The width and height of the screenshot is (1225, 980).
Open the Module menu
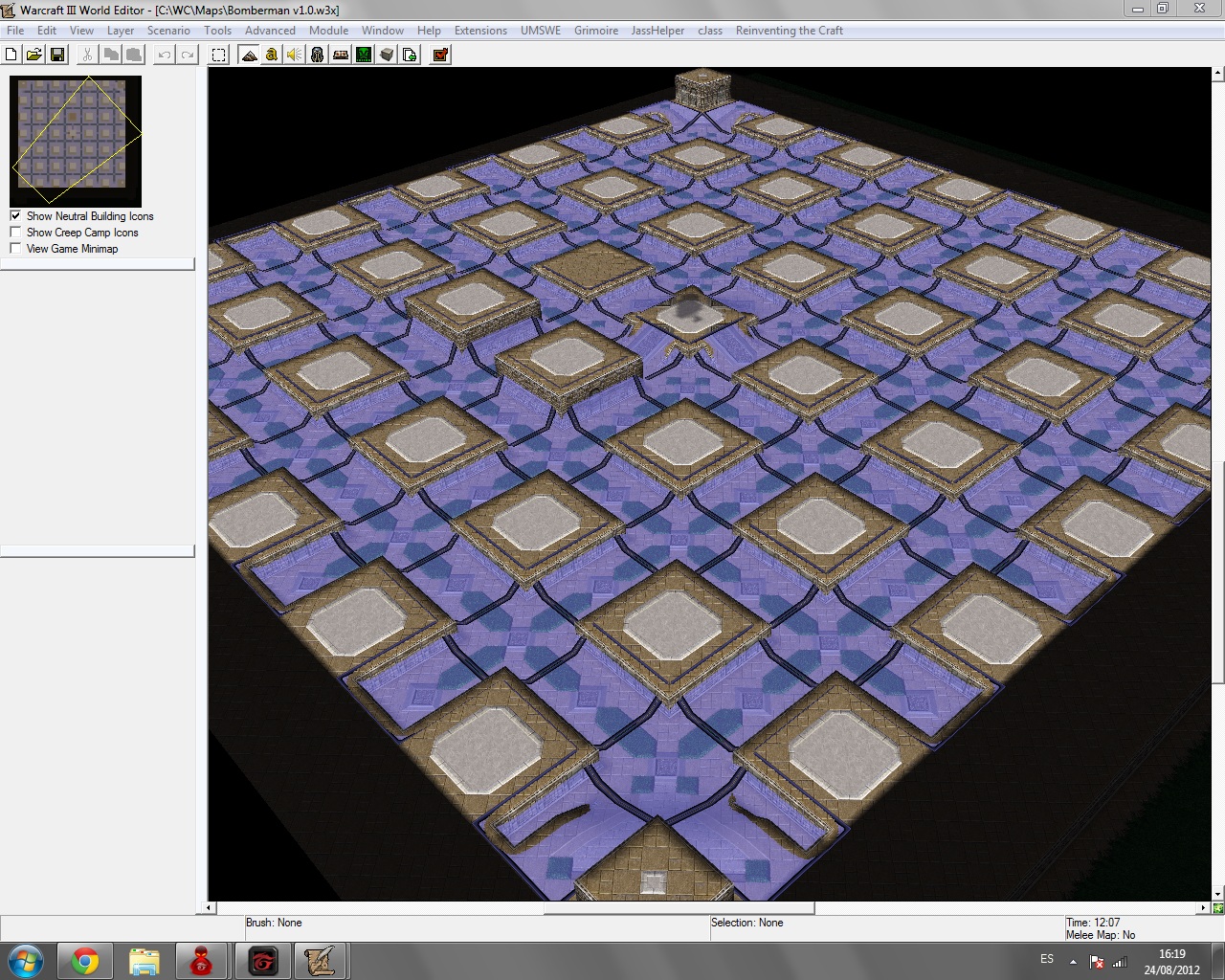point(328,31)
